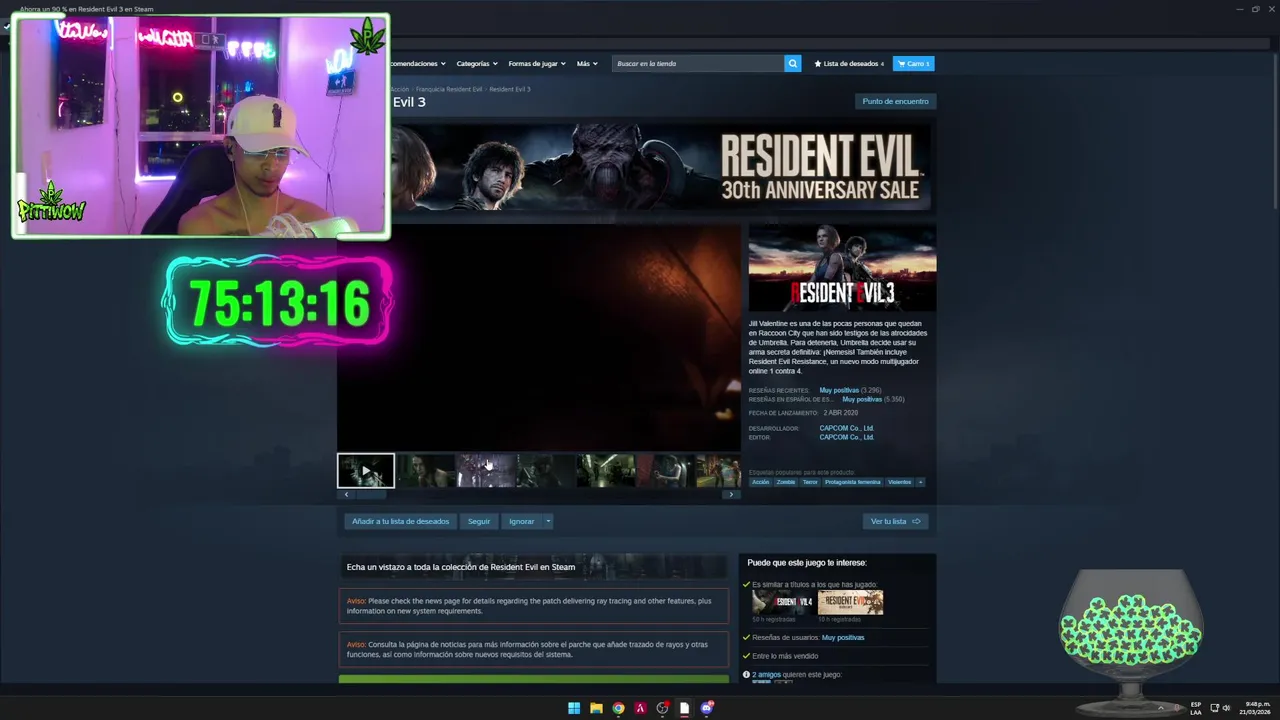
Task: Open 2 amigos link
Action: click(x=767, y=675)
